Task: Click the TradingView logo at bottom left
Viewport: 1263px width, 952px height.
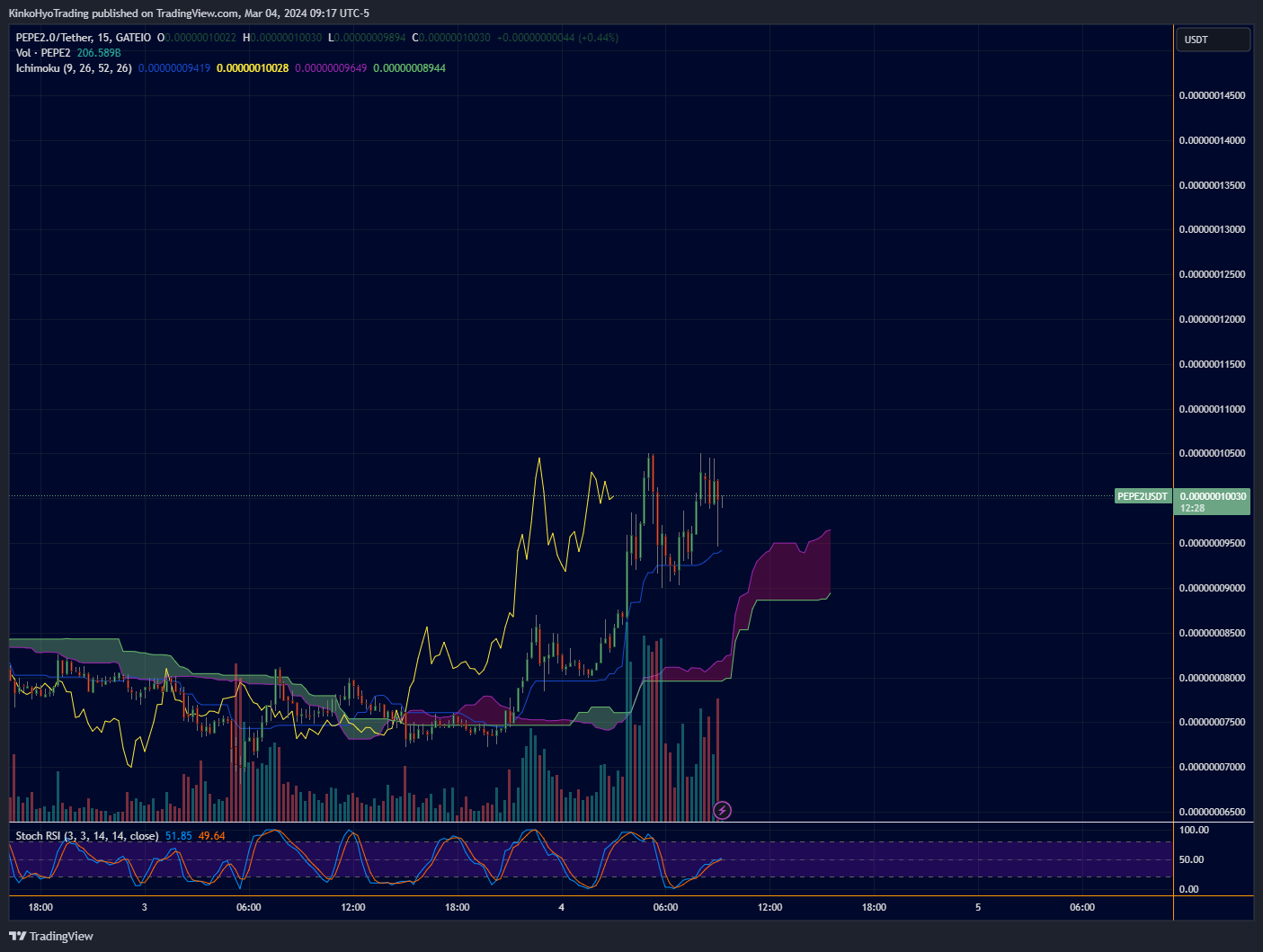Action: 51,936
